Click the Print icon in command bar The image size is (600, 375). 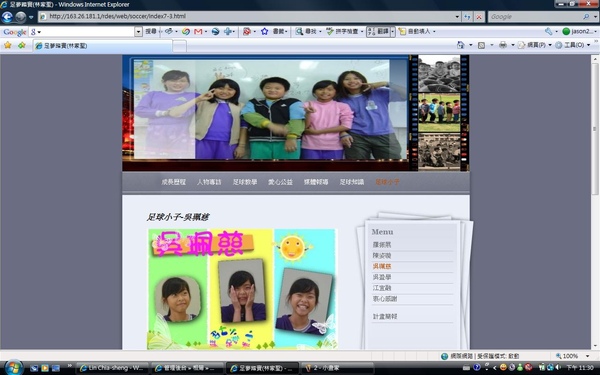coord(503,45)
